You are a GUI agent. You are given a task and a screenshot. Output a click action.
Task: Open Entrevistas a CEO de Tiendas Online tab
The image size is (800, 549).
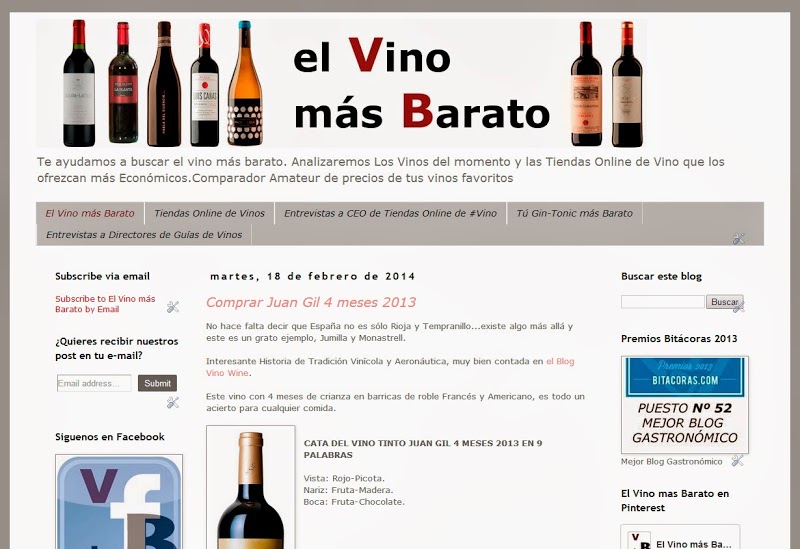(x=390, y=213)
